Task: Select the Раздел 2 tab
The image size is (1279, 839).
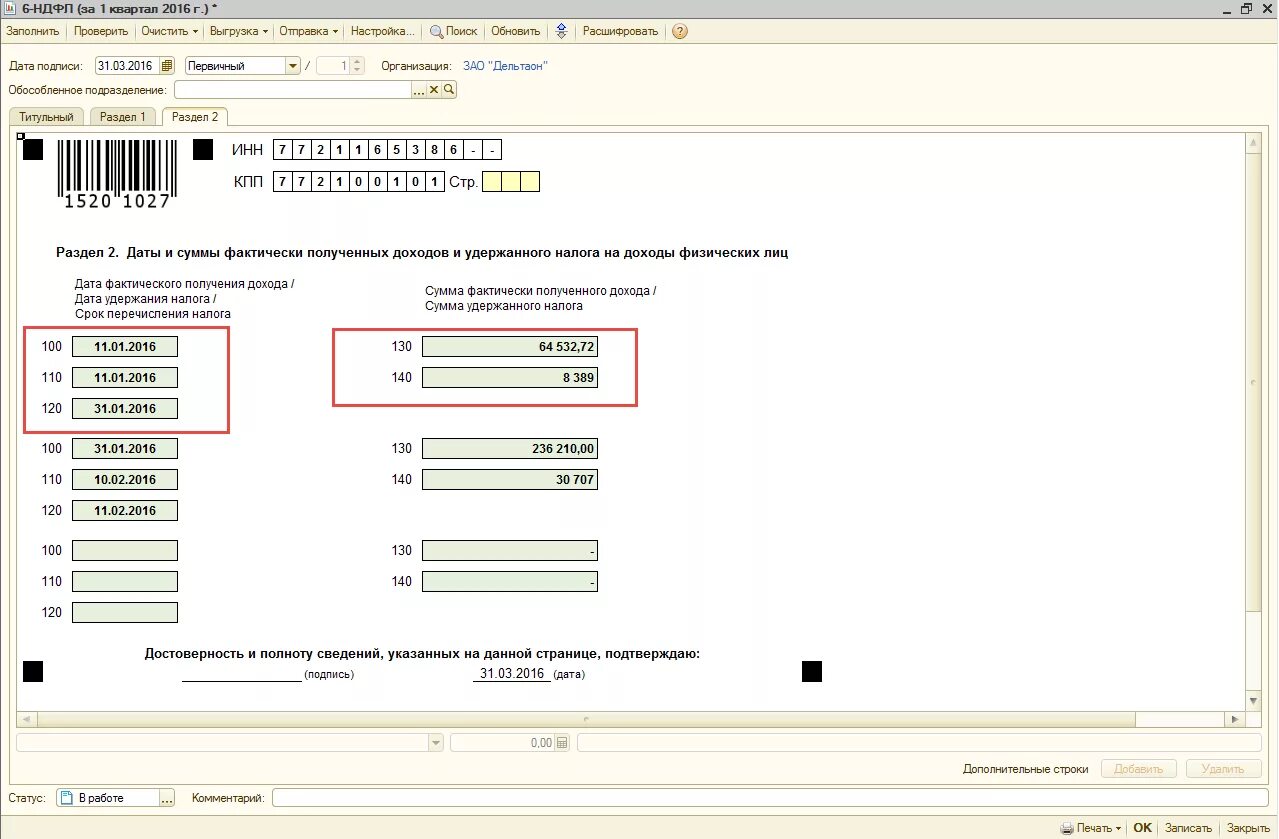Action: [x=195, y=117]
